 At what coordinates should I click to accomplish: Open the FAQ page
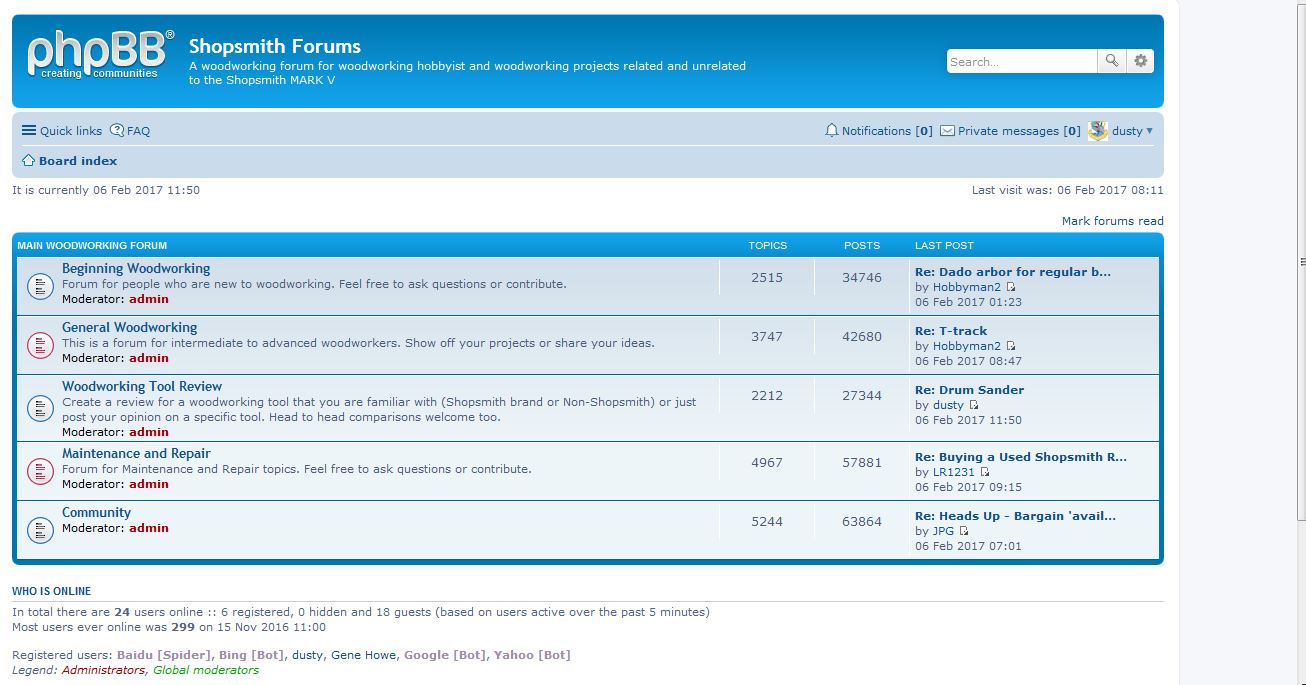[x=131, y=131]
